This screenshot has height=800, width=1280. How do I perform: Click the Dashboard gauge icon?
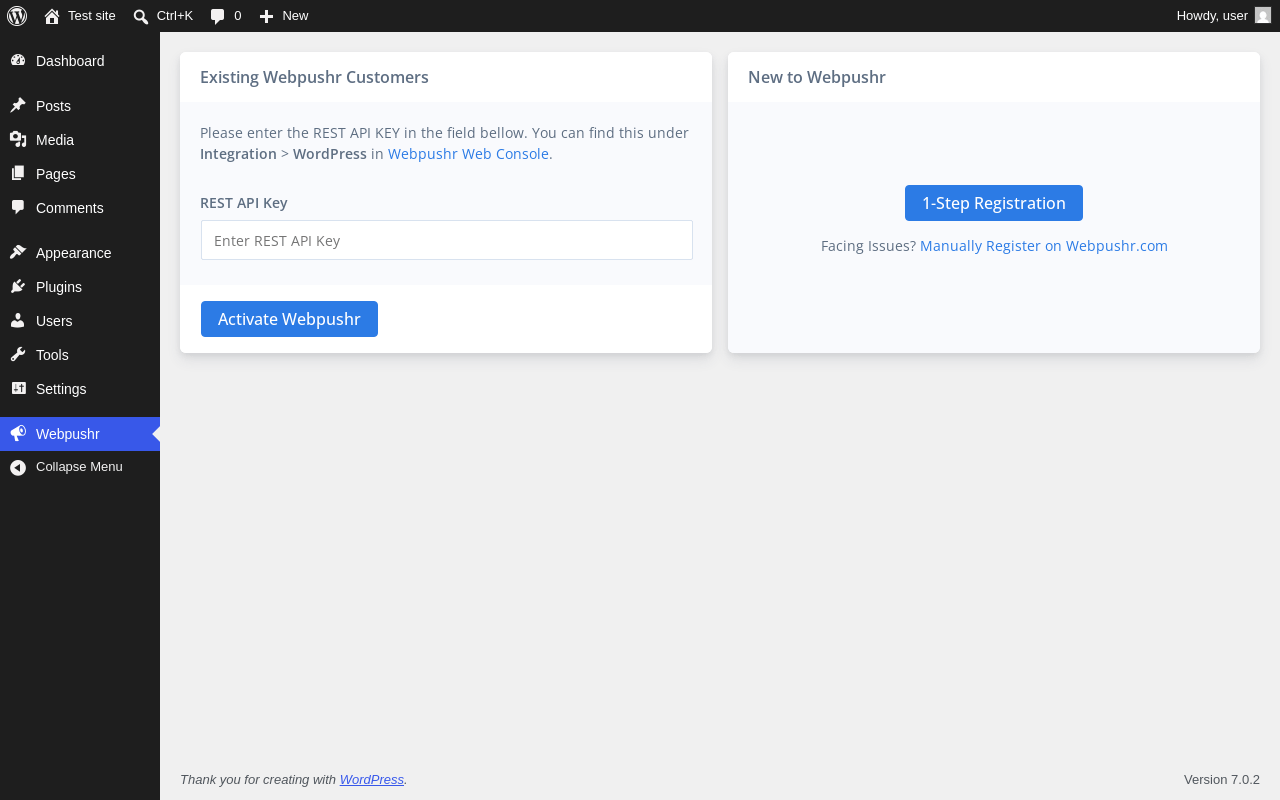18,61
